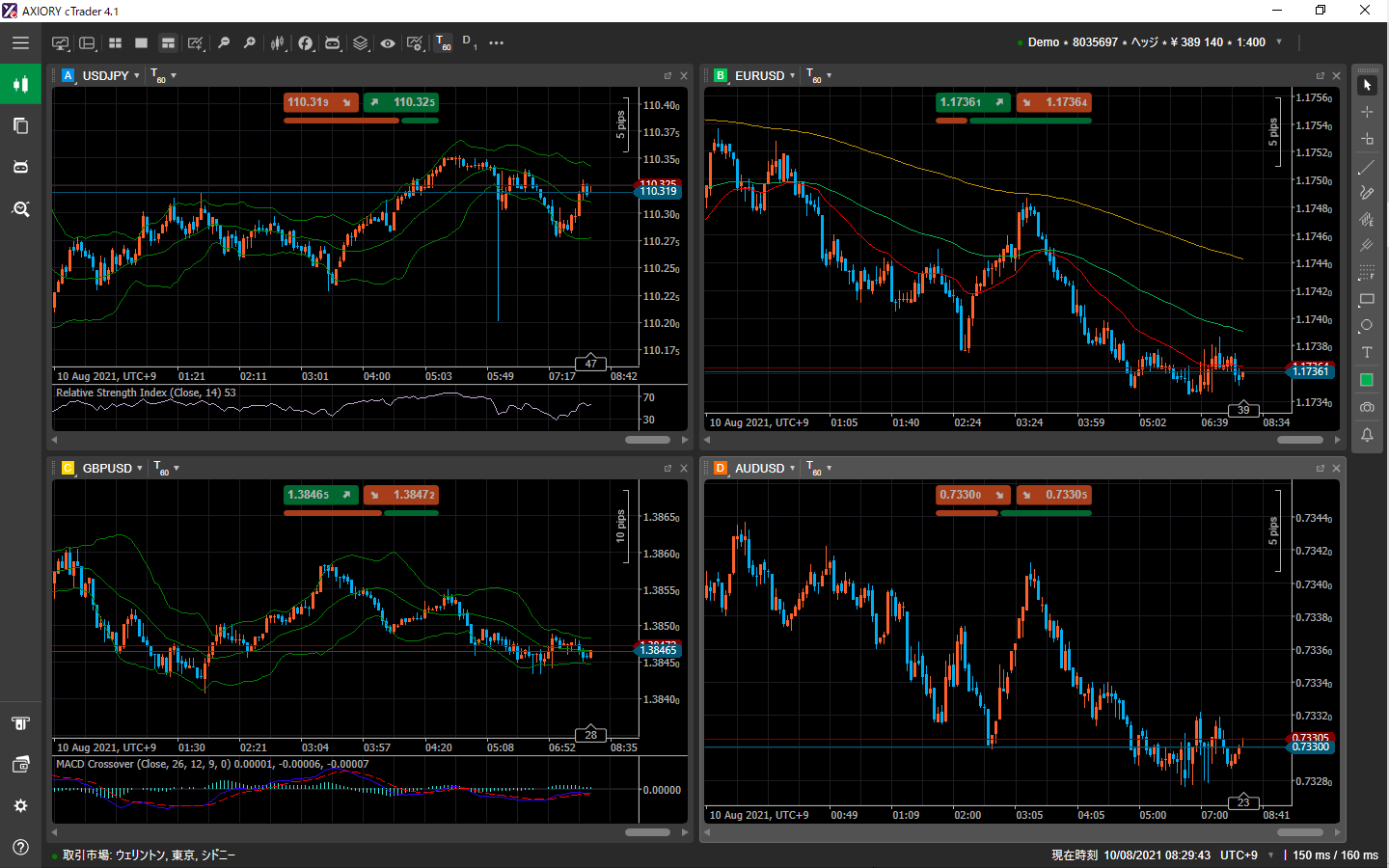Open the layout panels toolbar icon
This screenshot has height=868, width=1389.
pos(87,42)
